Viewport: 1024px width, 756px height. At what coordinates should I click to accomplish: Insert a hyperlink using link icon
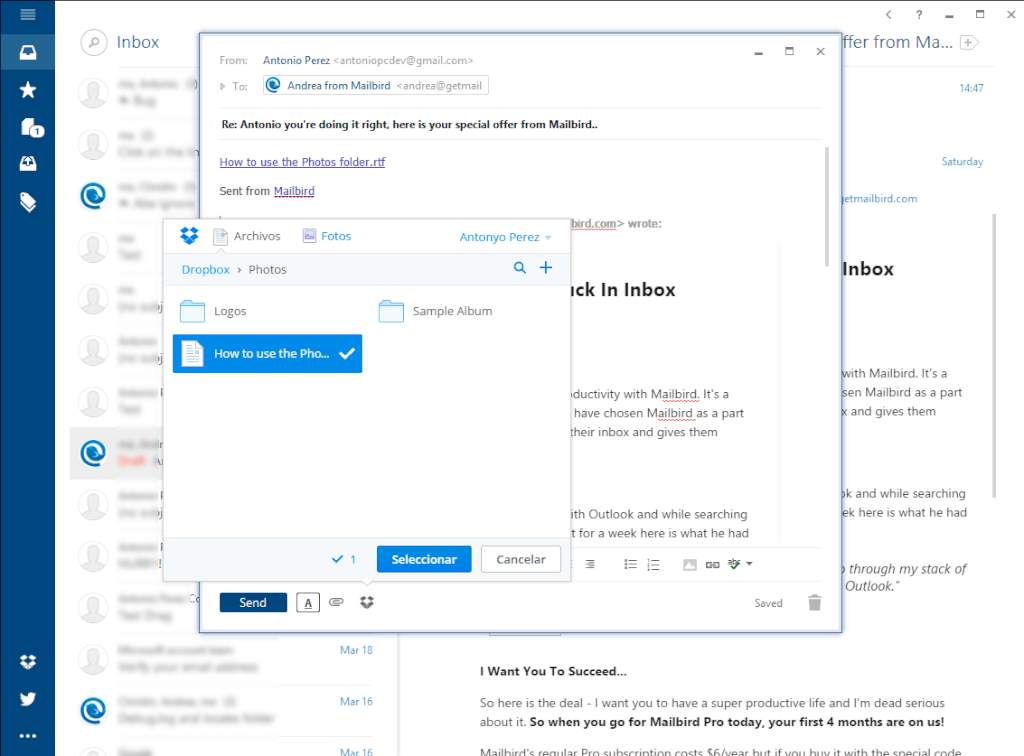(712, 565)
